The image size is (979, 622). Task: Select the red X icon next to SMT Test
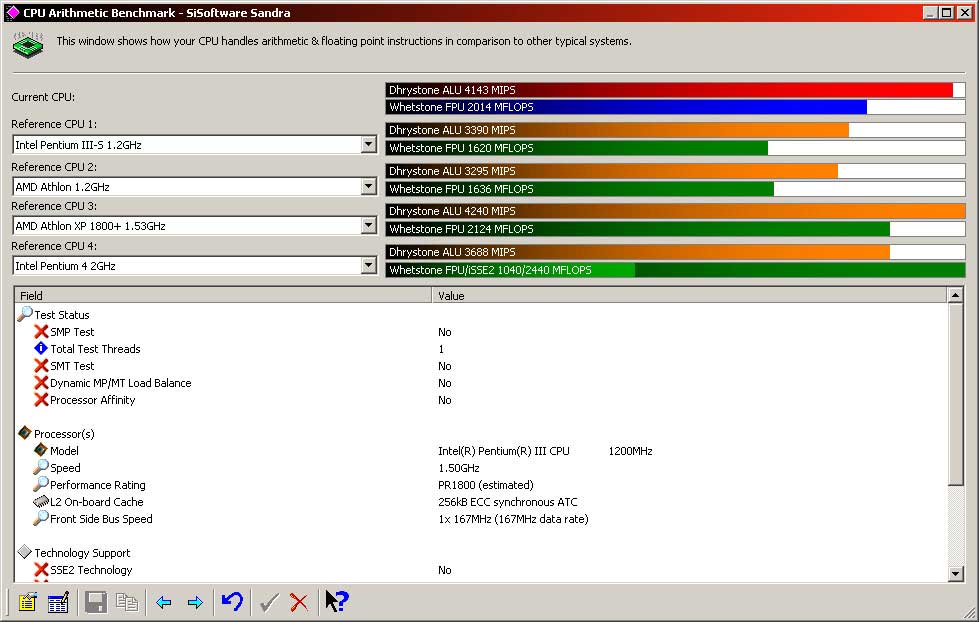pyautogui.click(x=41, y=365)
